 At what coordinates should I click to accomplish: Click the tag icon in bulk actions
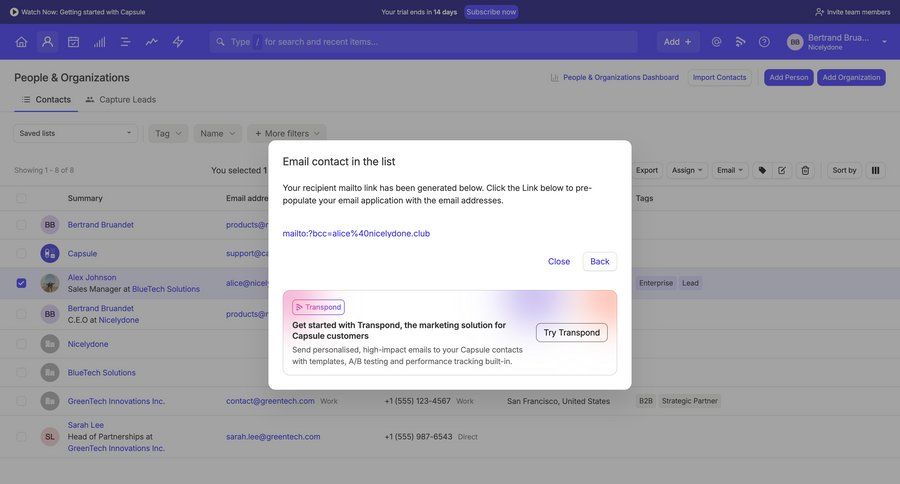click(762, 171)
